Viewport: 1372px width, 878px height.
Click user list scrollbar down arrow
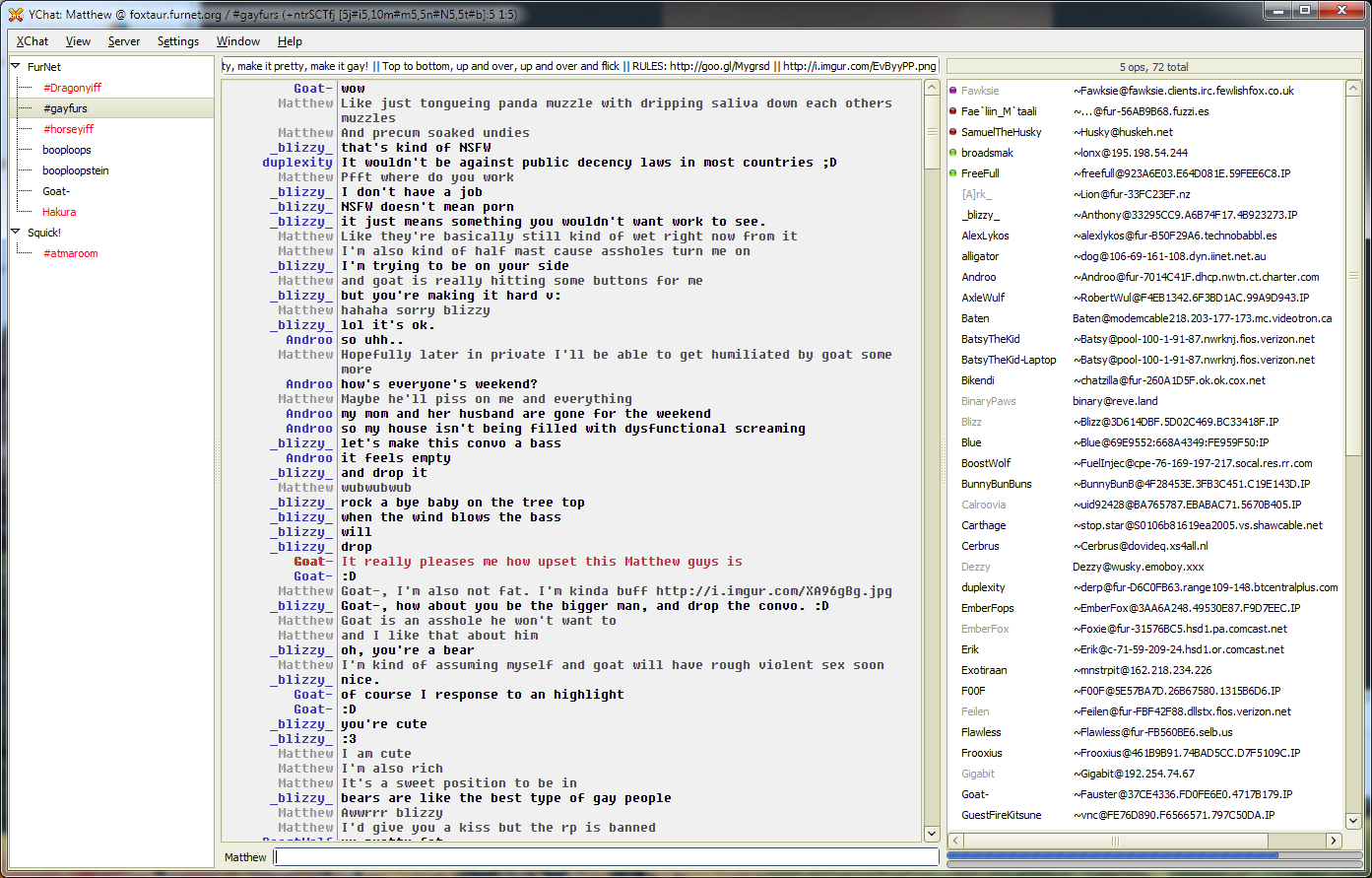tap(1353, 822)
